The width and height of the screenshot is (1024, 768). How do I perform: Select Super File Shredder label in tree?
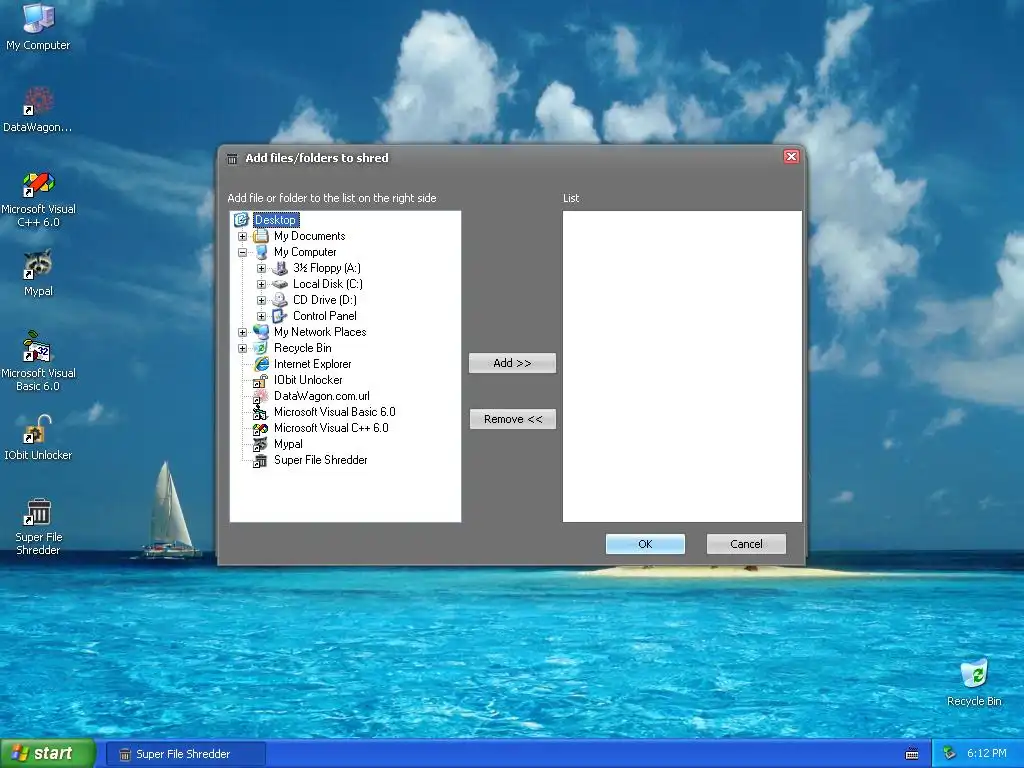(x=321, y=460)
